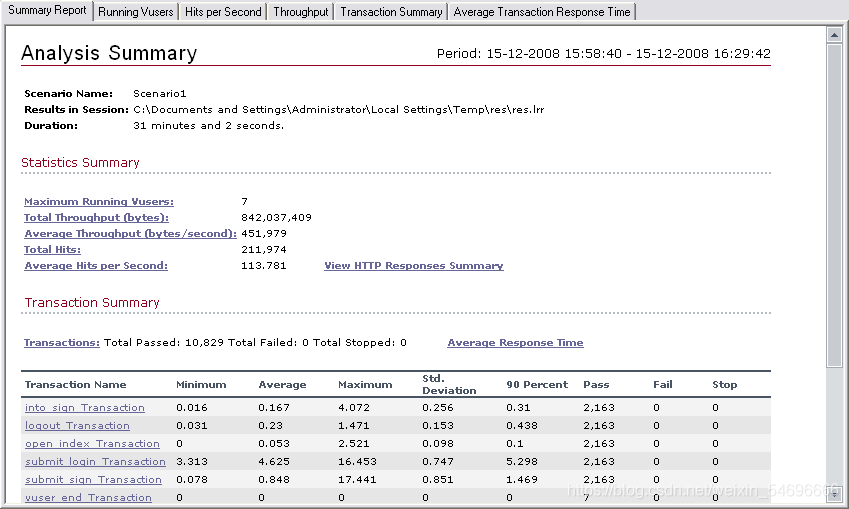Click submit_login maximum value 16.453
The image size is (849, 509).
pyautogui.click(x=357, y=461)
